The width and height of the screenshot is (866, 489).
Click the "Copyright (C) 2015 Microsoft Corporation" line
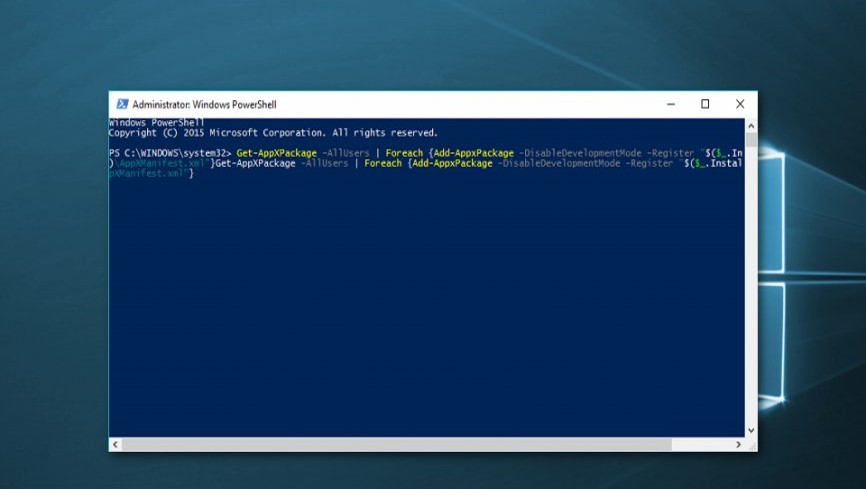(273, 133)
